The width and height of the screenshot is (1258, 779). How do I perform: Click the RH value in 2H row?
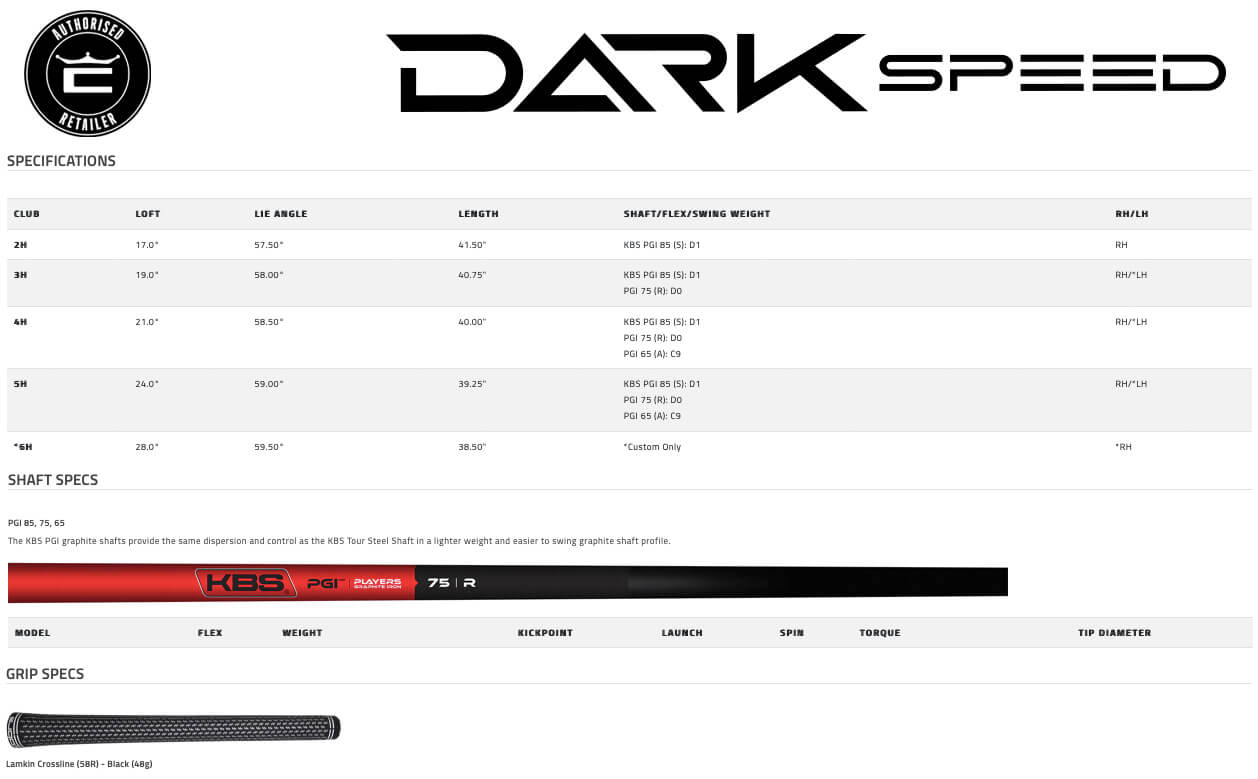pos(1121,245)
